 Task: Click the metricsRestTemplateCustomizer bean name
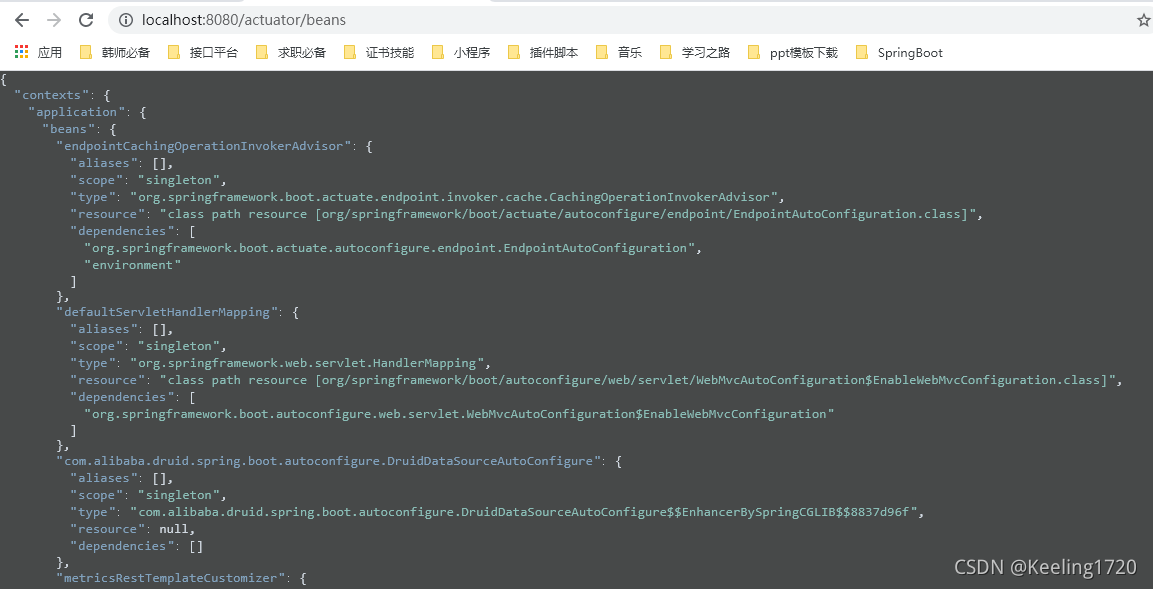[171, 578]
